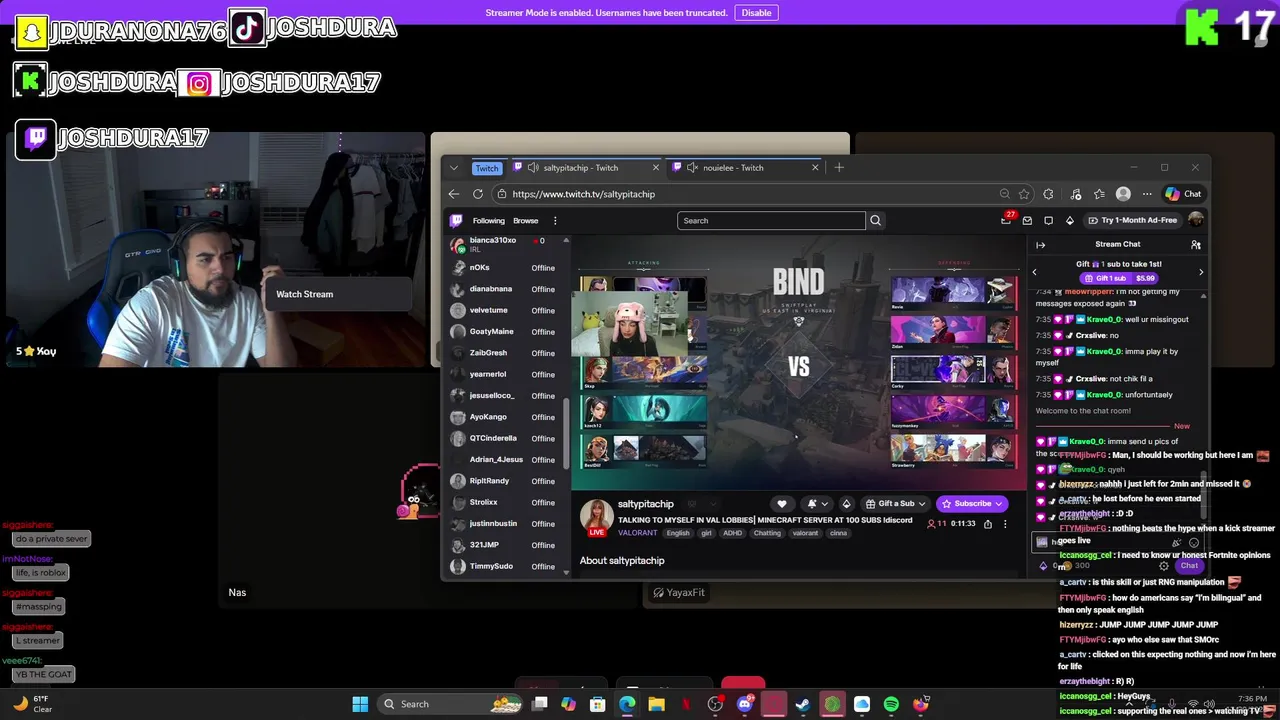Open the notification bell dropdown for saltypitachip
1280x720 pixels.
(817, 504)
